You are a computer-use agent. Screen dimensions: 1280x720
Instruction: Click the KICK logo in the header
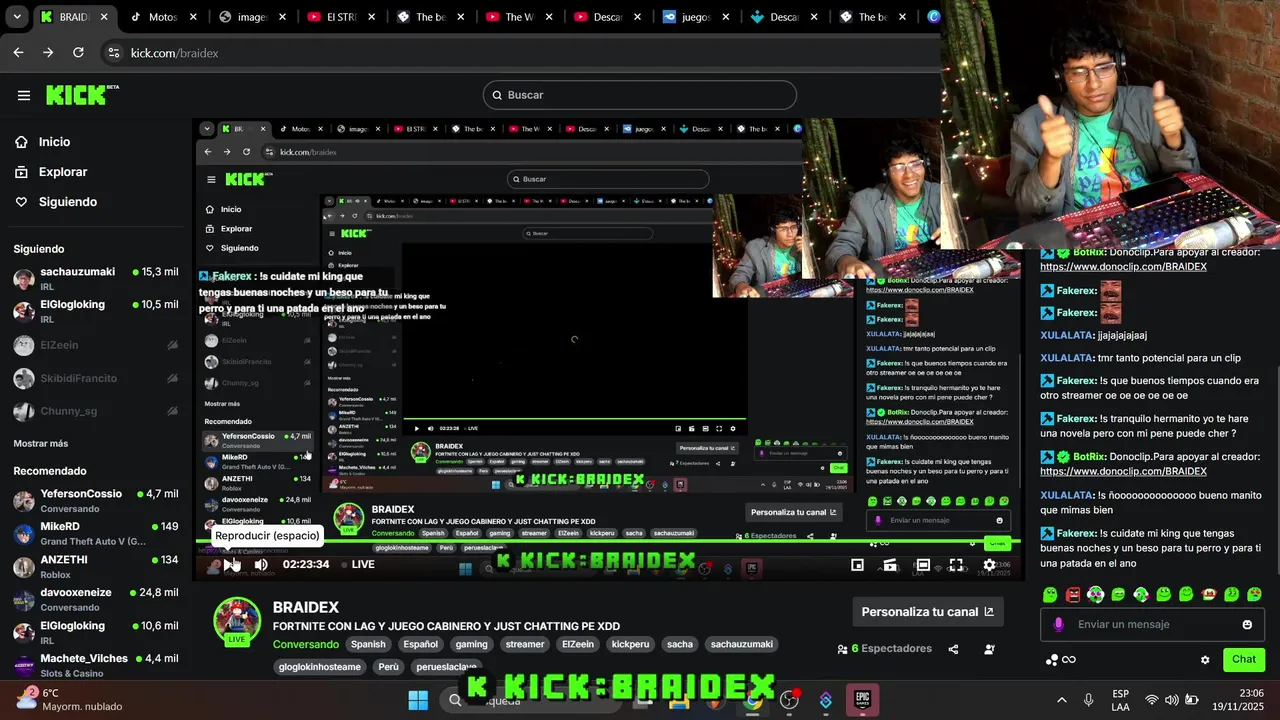click(x=82, y=95)
